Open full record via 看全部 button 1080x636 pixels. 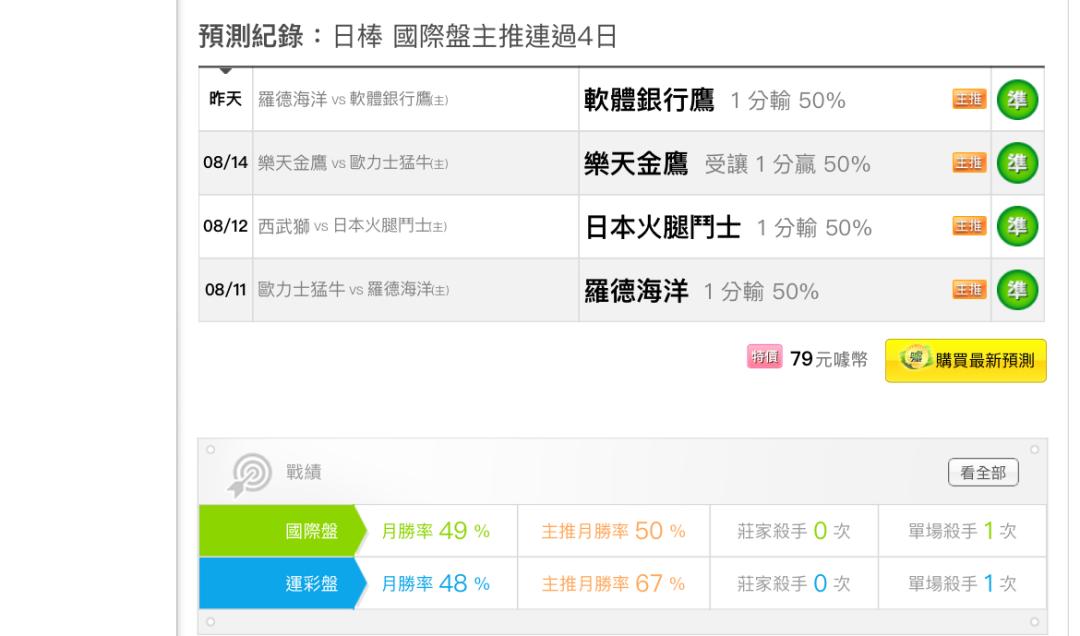[983, 473]
